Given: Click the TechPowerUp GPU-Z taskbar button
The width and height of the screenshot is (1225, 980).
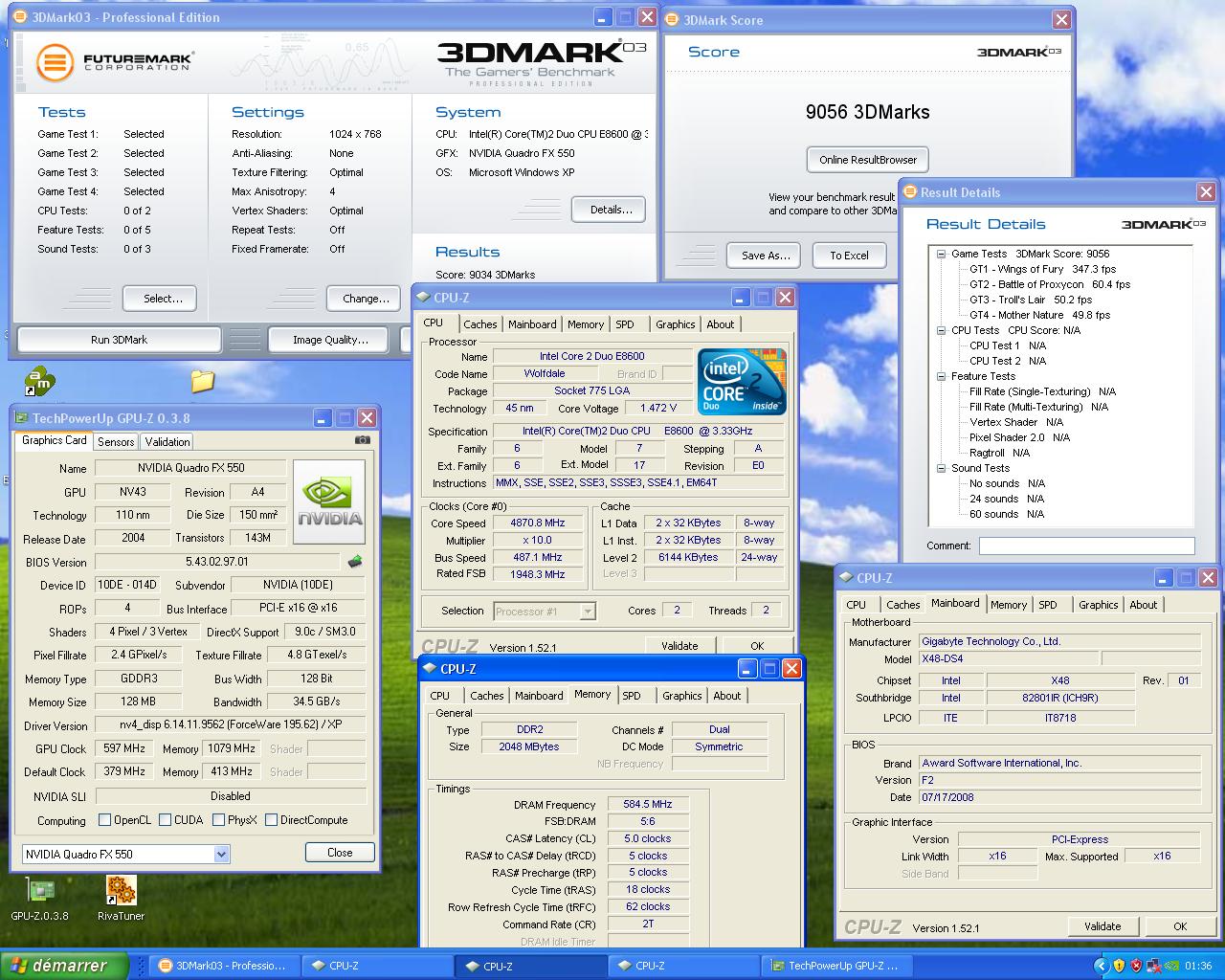Looking at the screenshot, I should [x=837, y=967].
